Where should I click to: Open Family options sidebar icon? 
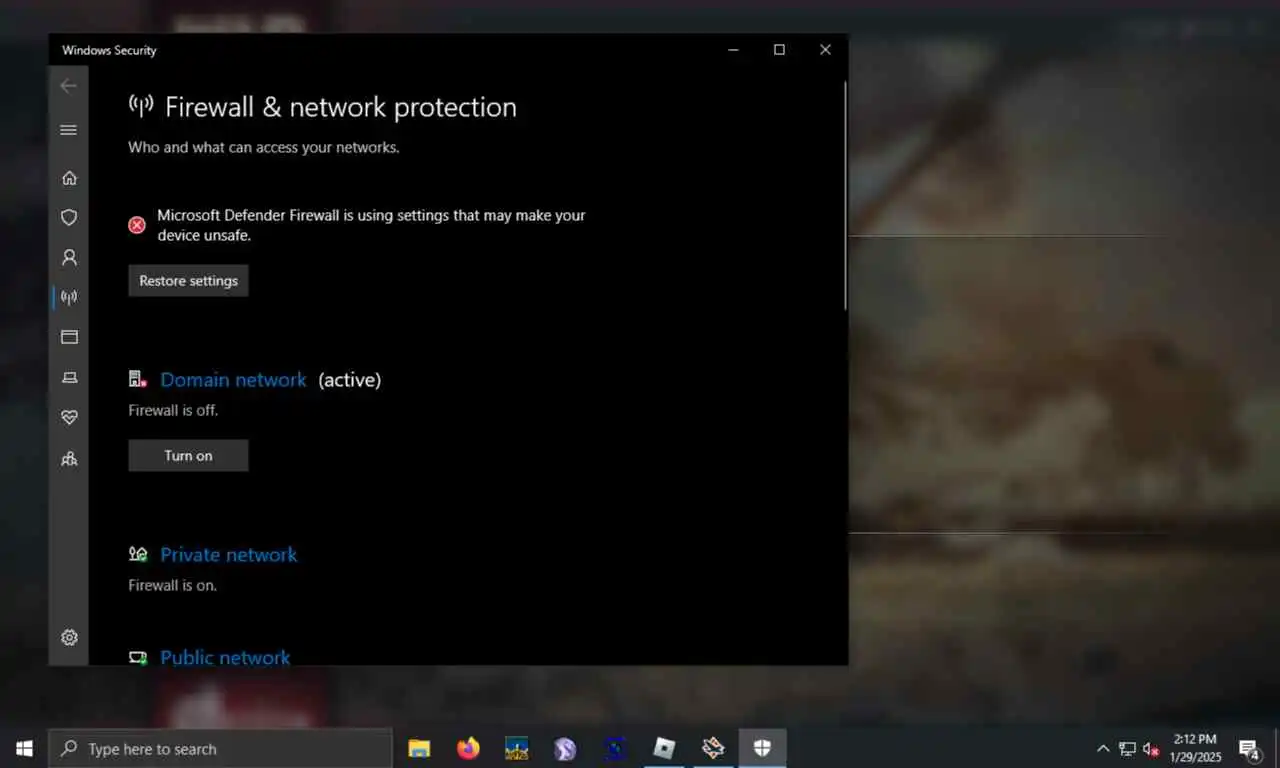[x=69, y=459]
